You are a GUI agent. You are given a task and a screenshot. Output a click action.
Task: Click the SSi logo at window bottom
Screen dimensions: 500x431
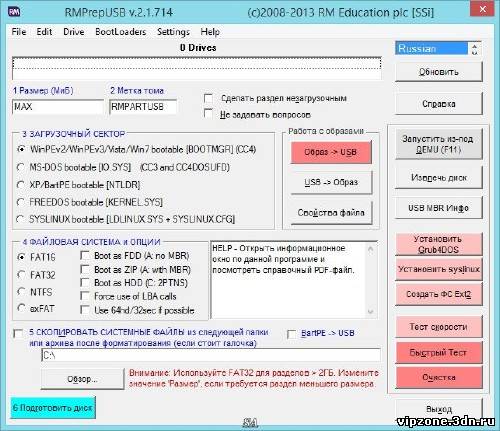click(250, 423)
